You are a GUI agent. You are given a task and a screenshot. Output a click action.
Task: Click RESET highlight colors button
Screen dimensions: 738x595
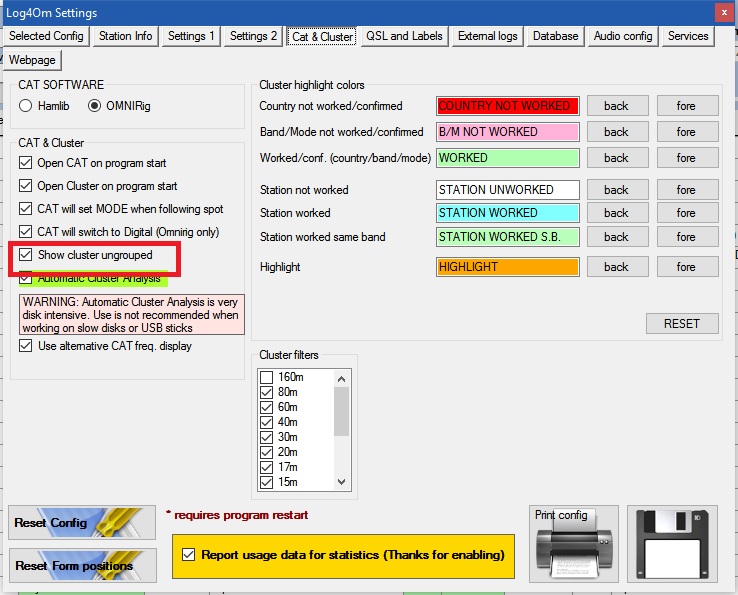[x=682, y=323]
